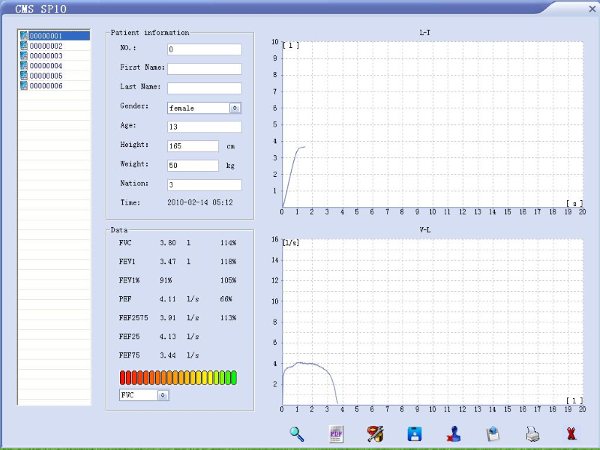The height and width of the screenshot is (450, 600).
Task: Export the report as PDF
Action: [x=337, y=434]
